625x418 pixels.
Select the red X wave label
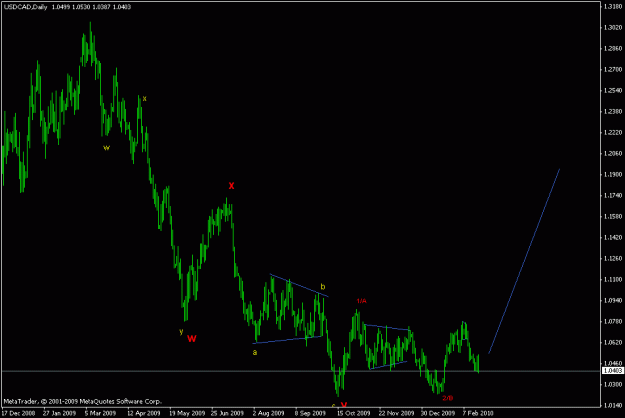[x=231, y=186]
